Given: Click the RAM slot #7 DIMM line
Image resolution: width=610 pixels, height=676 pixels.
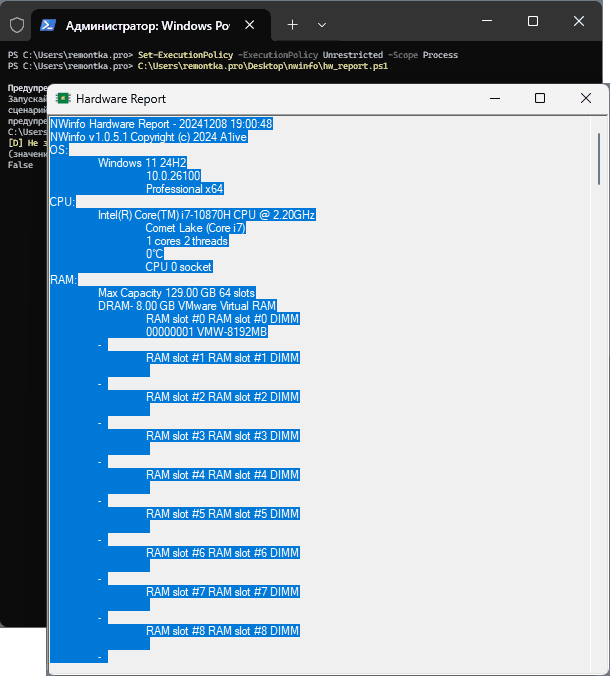Looking at the screenshot, I should (222, 592).
